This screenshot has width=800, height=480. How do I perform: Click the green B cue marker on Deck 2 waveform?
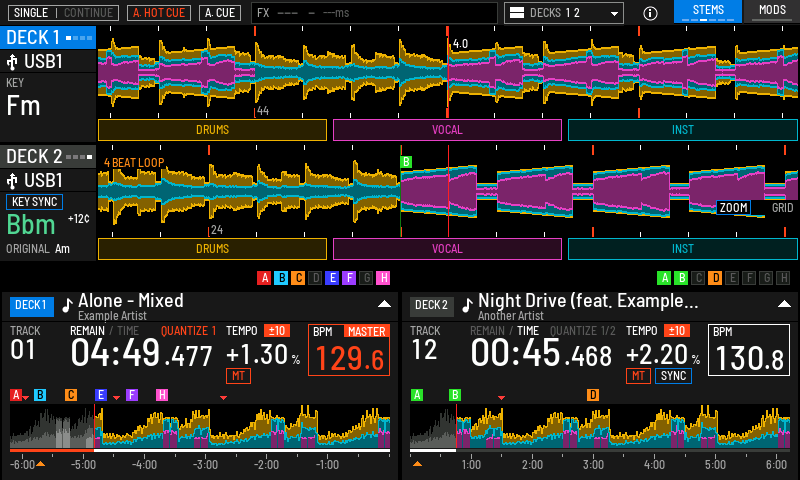406,162
